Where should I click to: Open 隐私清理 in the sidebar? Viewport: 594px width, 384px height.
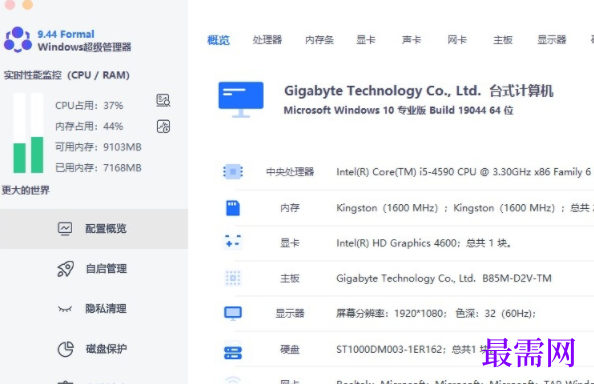pos(94,309)
